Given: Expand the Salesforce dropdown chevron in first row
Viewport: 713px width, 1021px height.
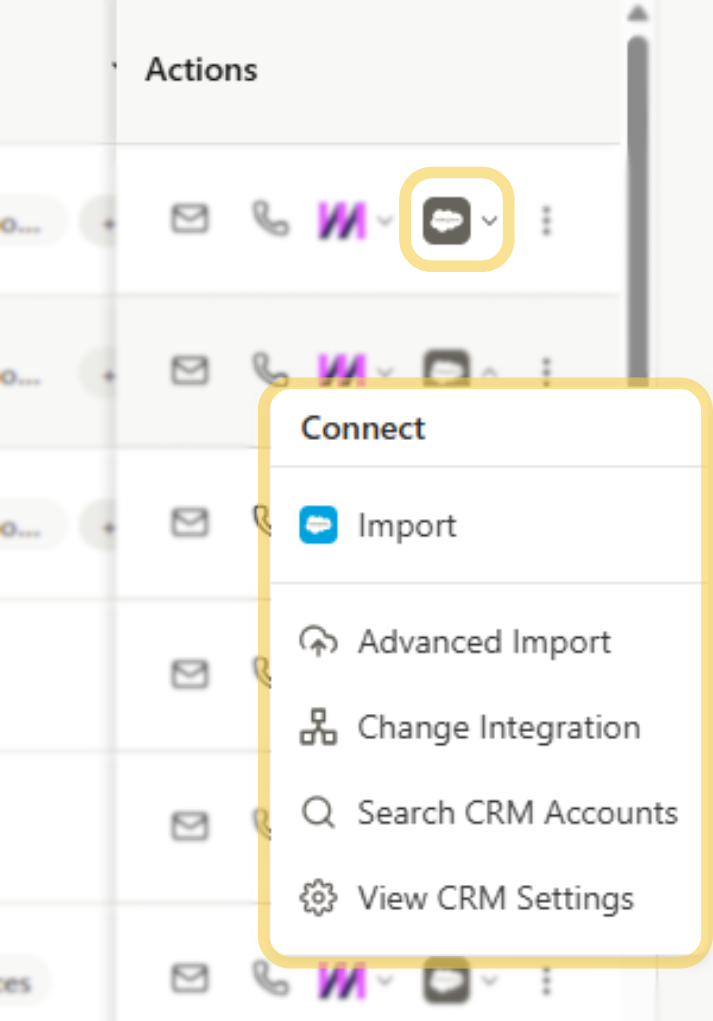Looking at the screenshot, I should [488, 221].
